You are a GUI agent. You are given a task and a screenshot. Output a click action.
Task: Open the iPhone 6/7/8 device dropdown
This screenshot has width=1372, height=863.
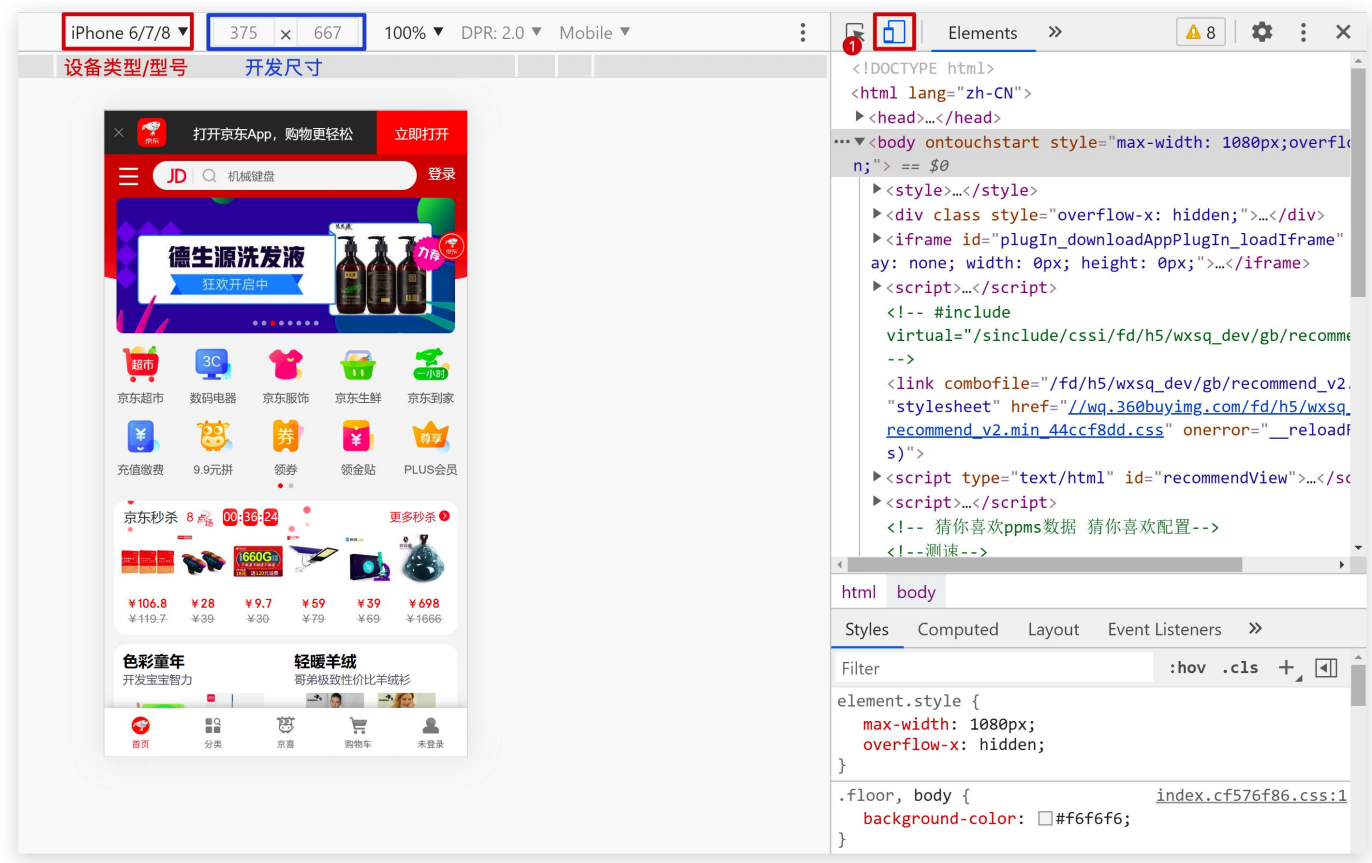tap(128, 33)
